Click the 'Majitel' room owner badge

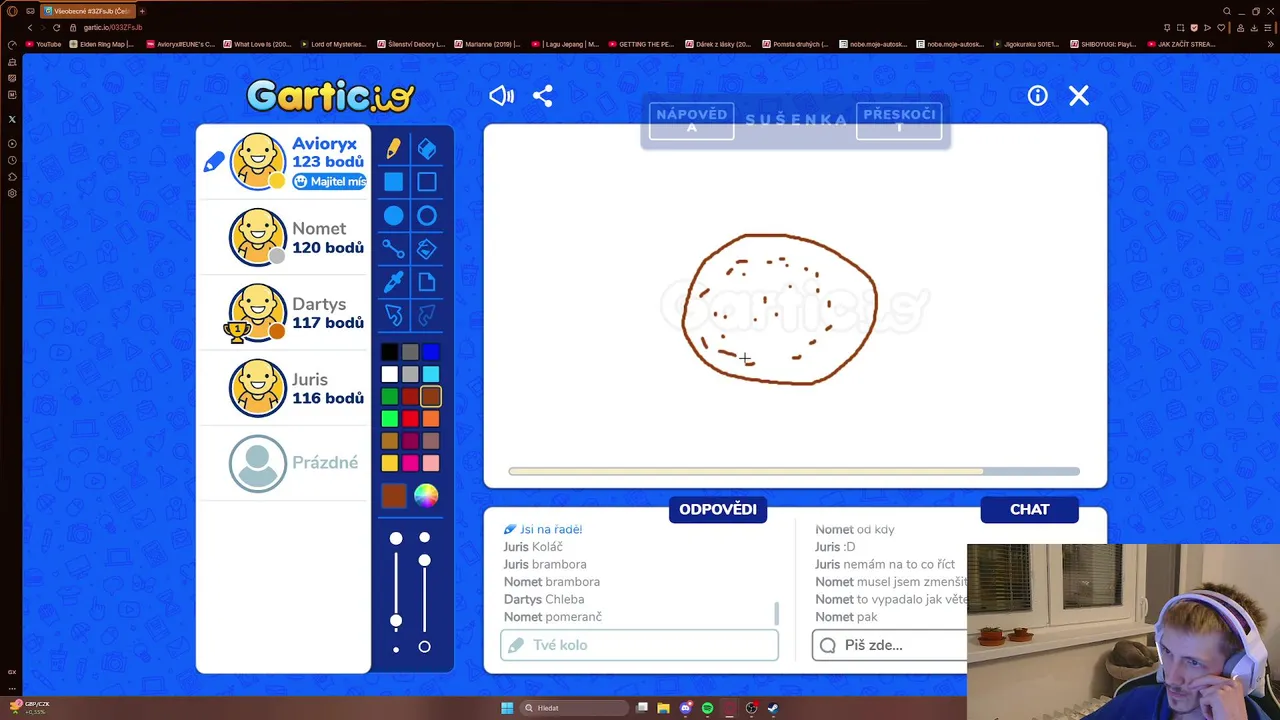click(330, 181)
